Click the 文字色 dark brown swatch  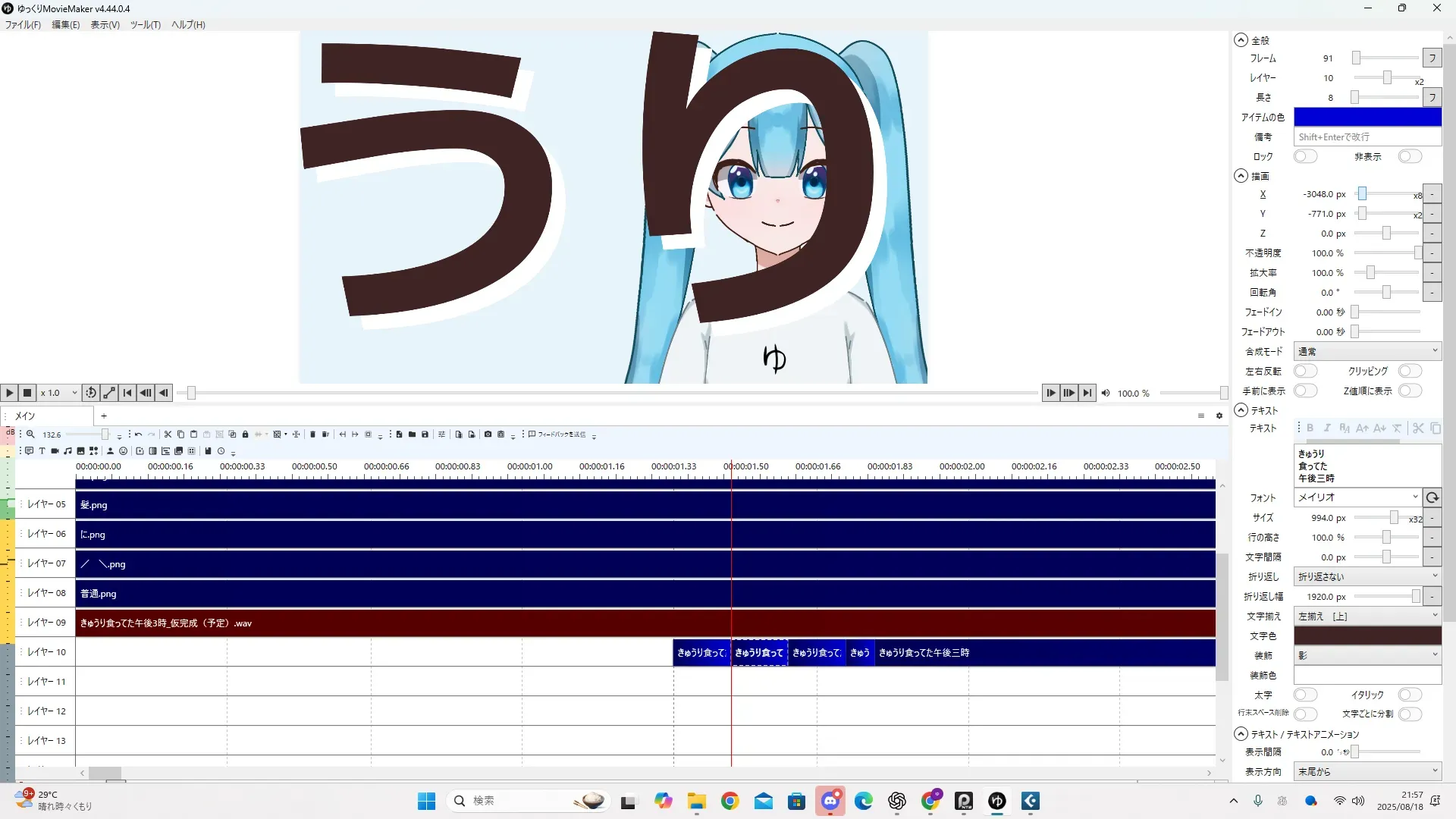pos(1367,635)
